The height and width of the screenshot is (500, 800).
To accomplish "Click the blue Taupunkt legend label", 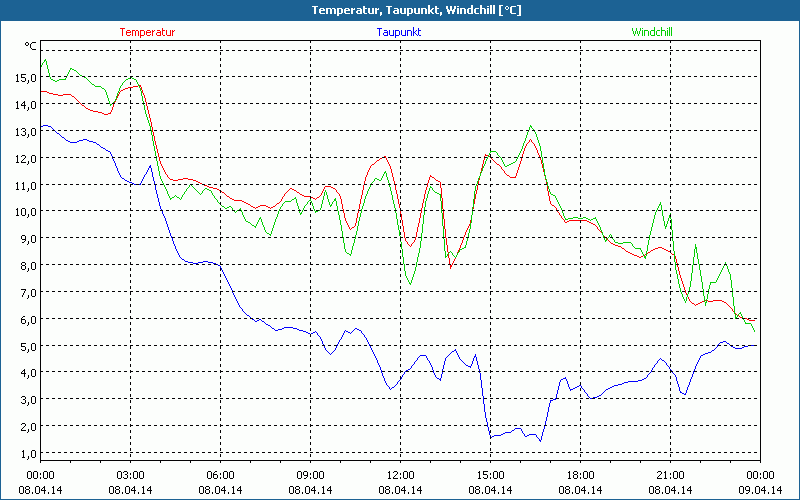I will point(398,32).
